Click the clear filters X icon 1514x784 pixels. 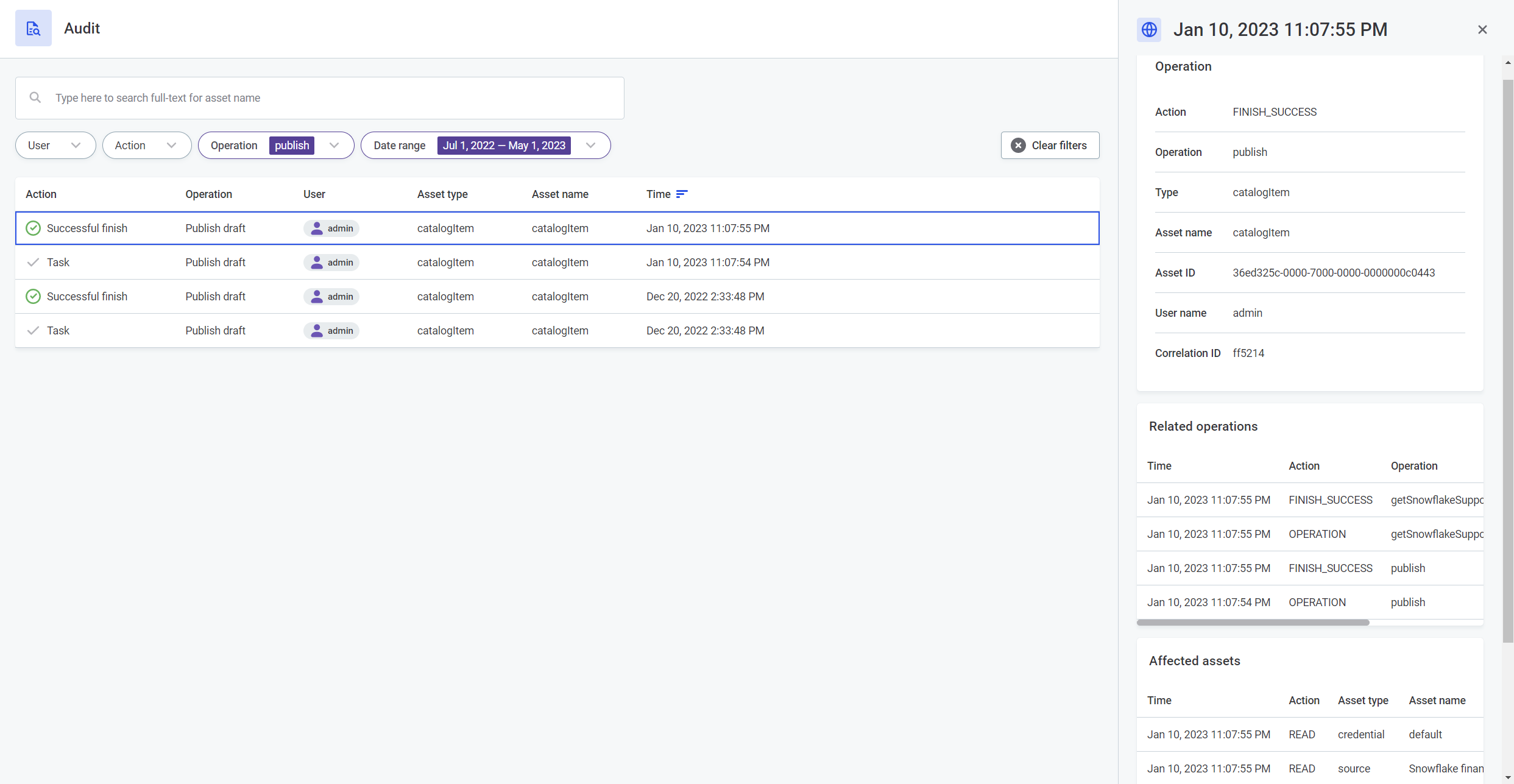pos(1018,145)
